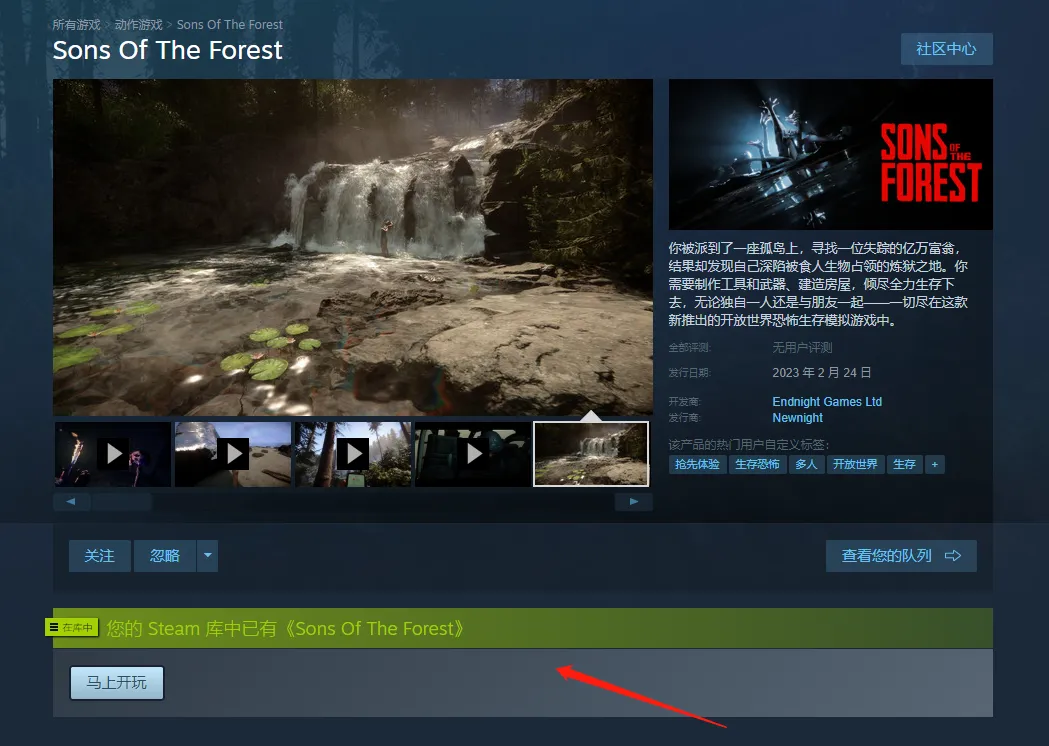This screenshot has height=746, width=1049.
Task: Play the third video thumbnail with tree trunk
Action: pos(353,454)
